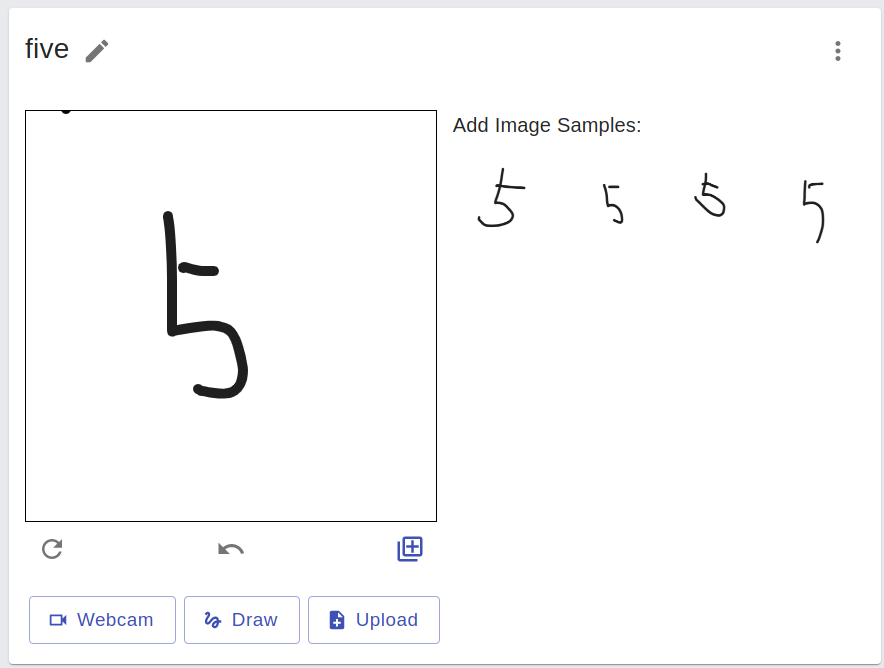Reset the canvas with the circular arrow icon
The width and height of the screenshot is (884, 668).
51,548
